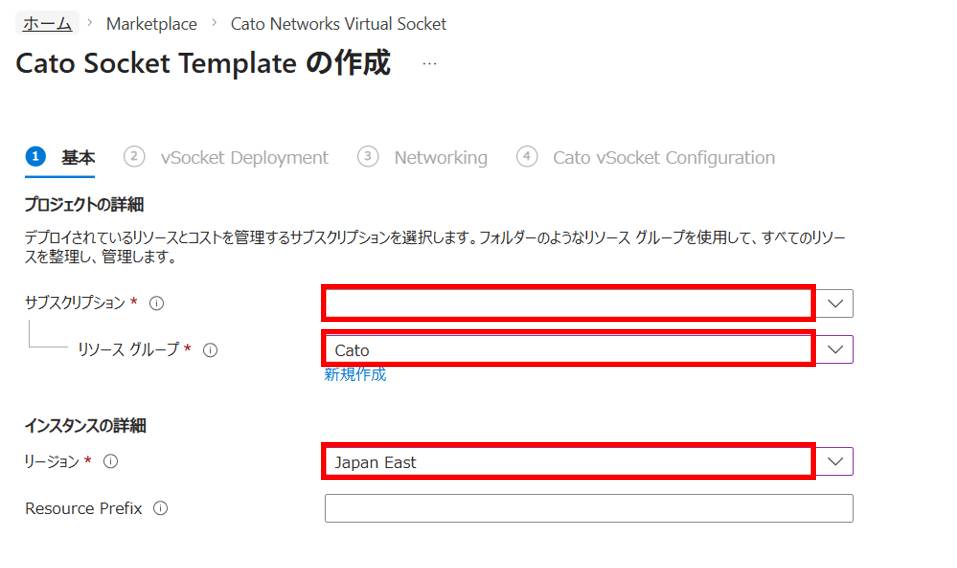Click the info icon beside サブスクリプション
The height and width of the screenshot is (568, 957).
156,303
